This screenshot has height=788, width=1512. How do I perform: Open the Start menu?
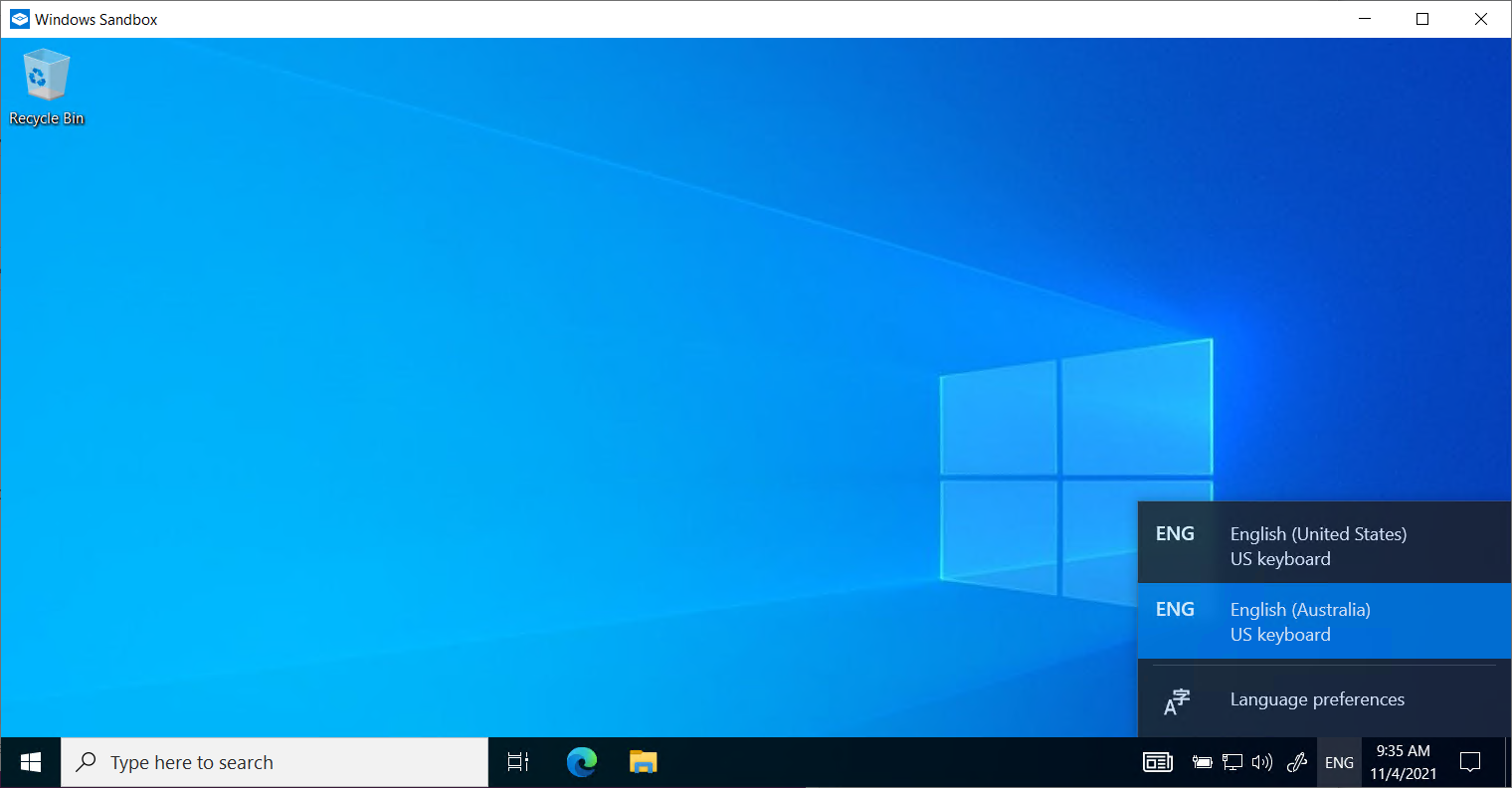(29, 761)
